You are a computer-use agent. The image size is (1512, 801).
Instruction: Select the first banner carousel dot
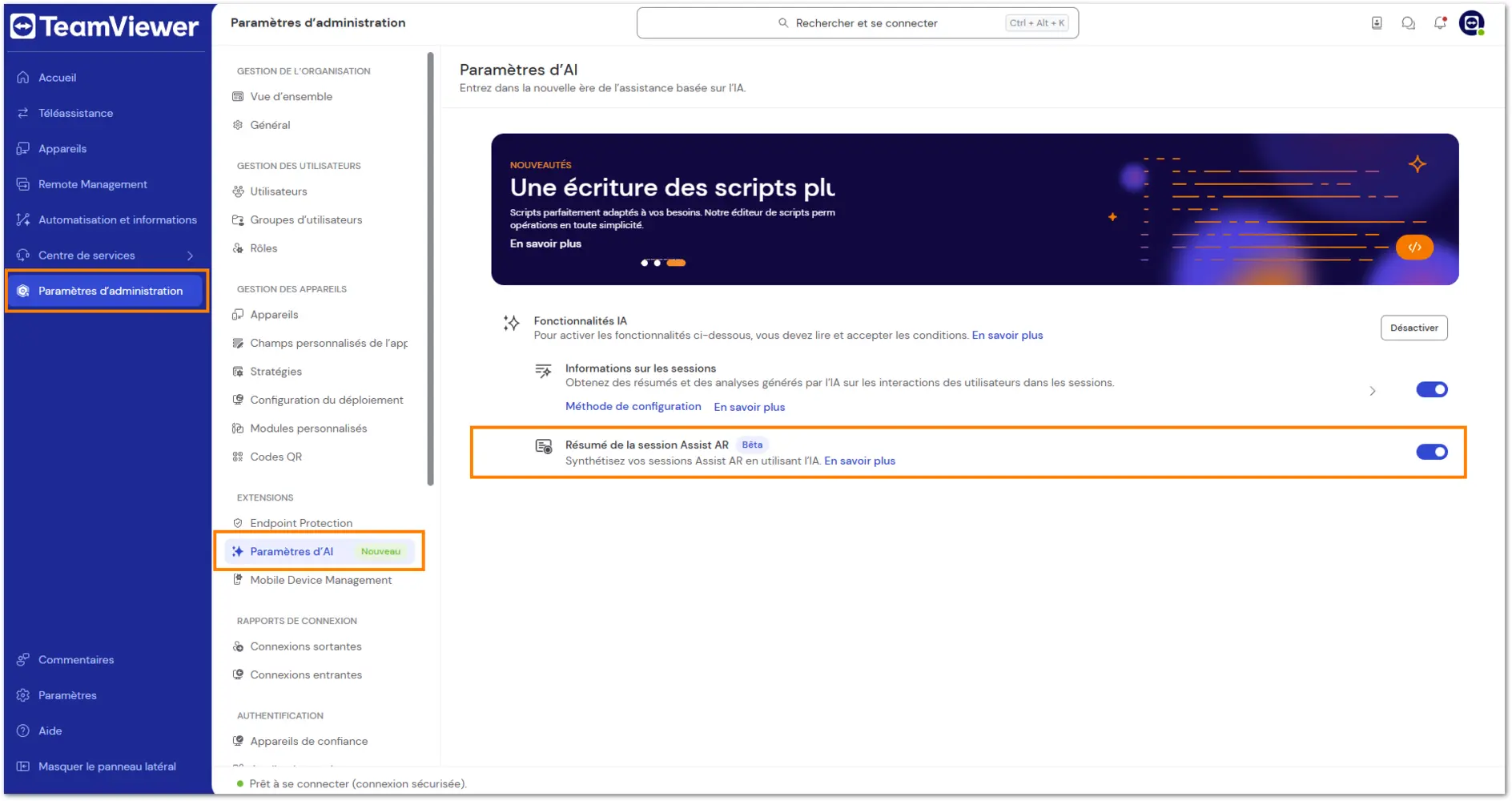(x=644, y=264)
